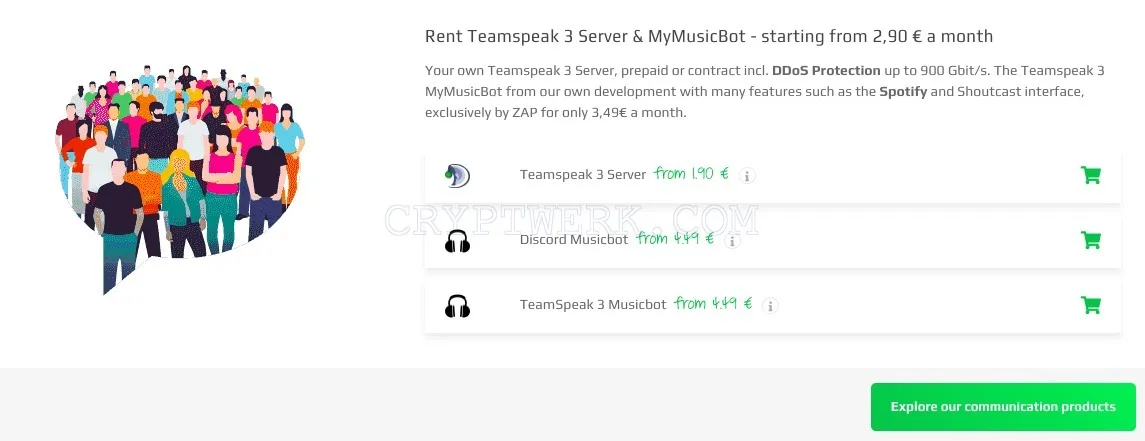Select the Discord Musicbot product label
1145x441 pixels.
tap(574, 240)
